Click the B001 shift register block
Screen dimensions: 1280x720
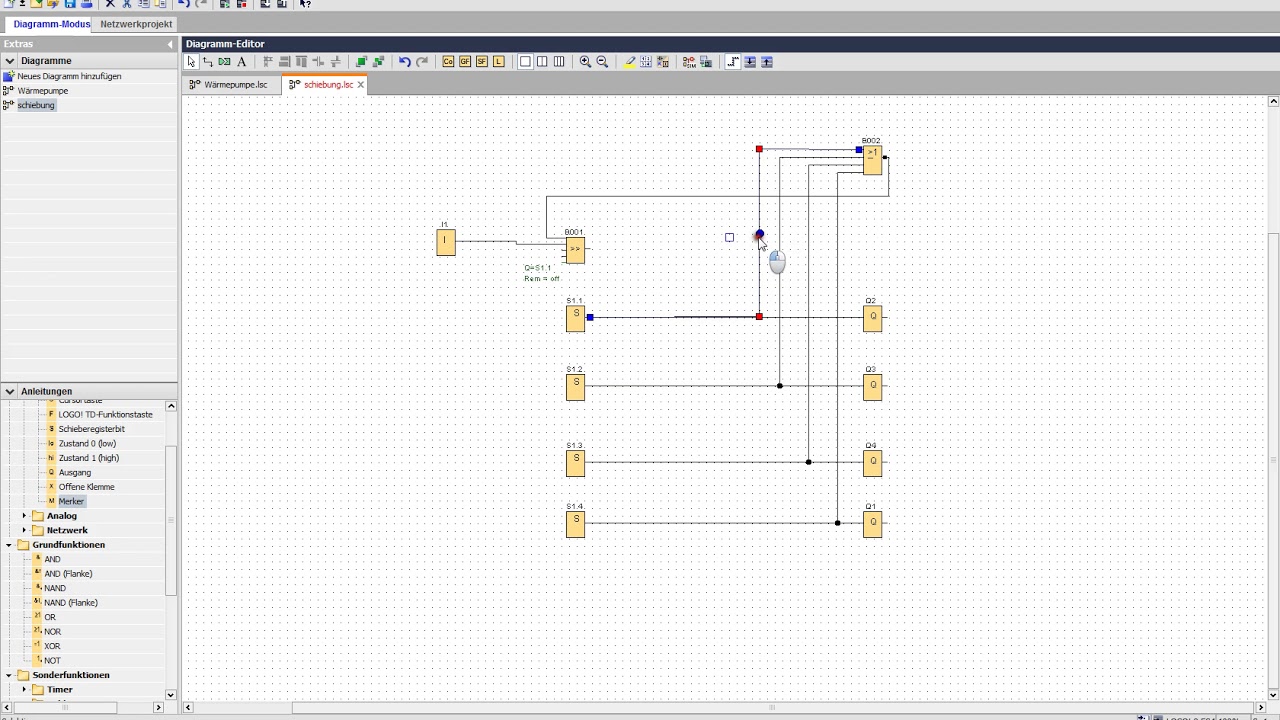pos(575,250)
